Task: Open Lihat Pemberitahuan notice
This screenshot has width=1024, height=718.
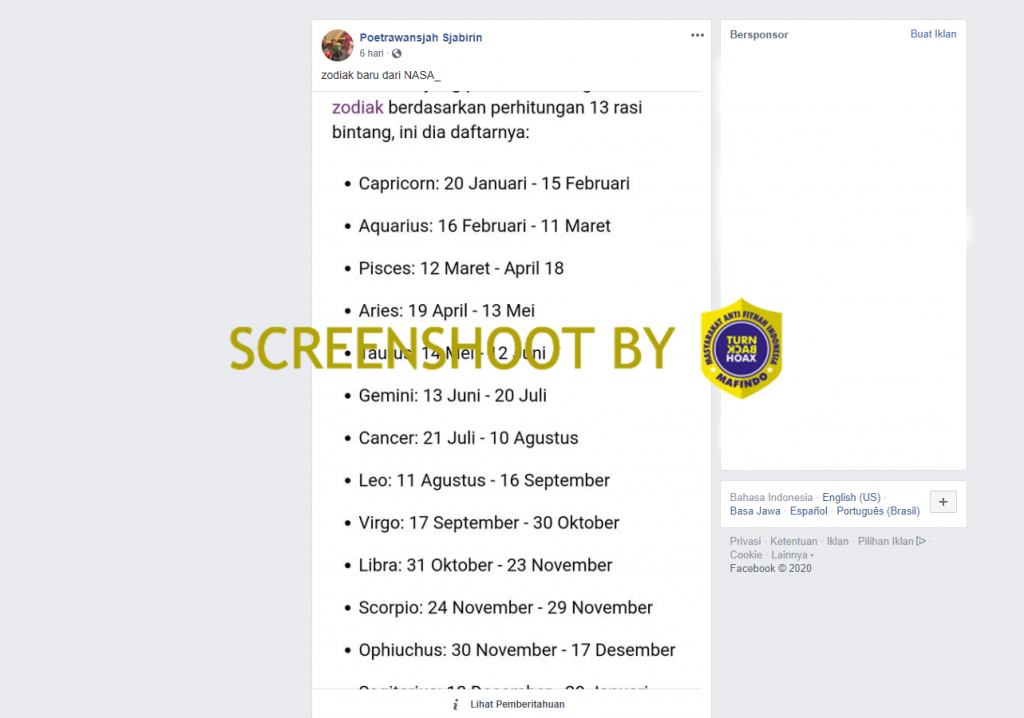Action: tap(517, 704)
